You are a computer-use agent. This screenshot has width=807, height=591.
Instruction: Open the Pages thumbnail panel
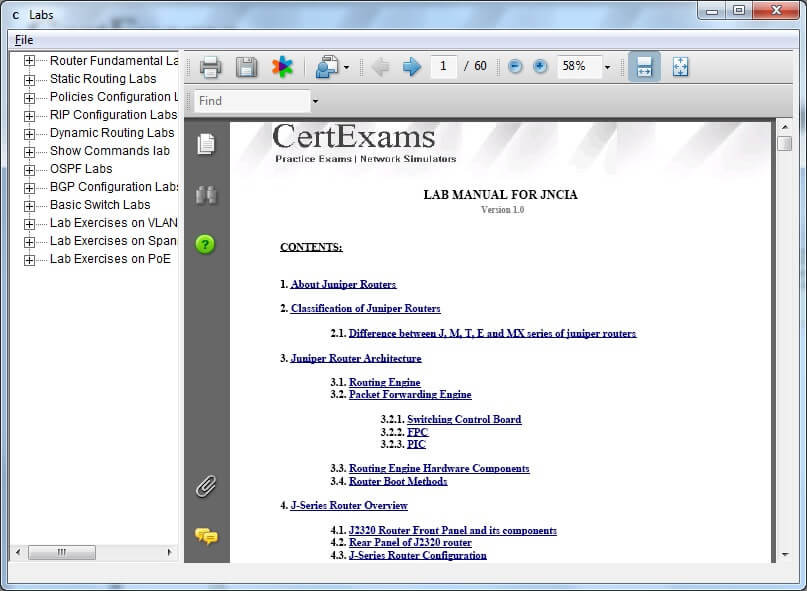coord(206,144)
